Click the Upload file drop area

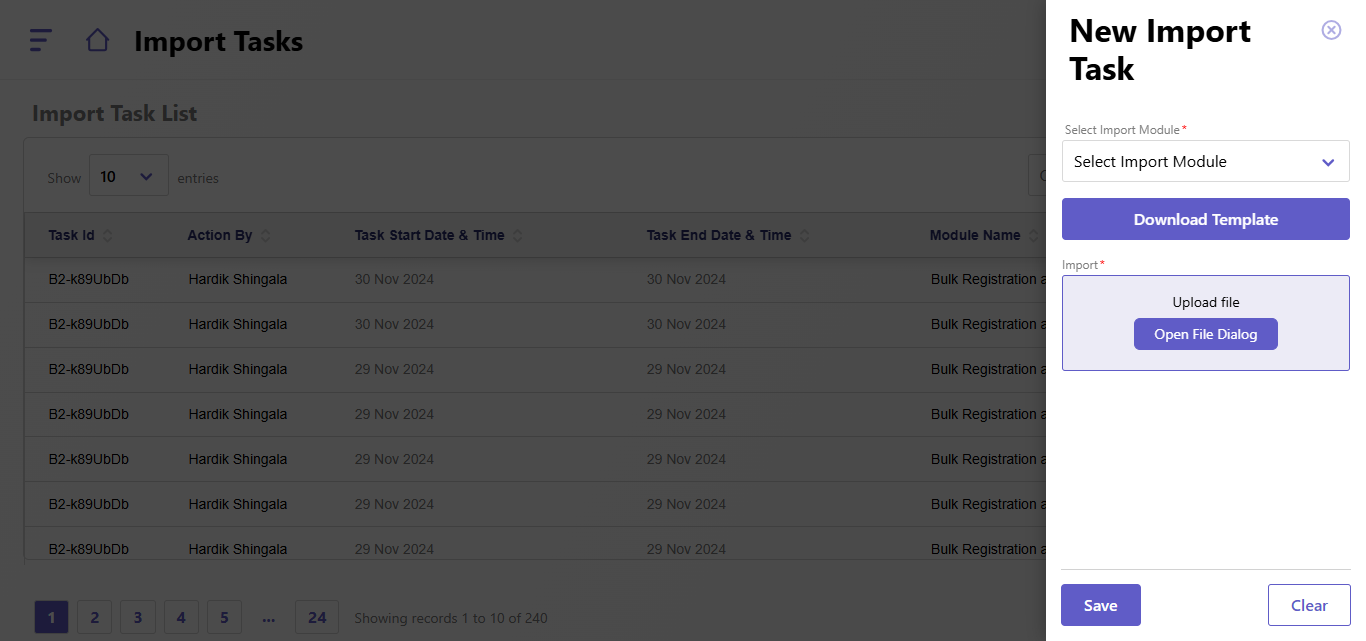1205,302
